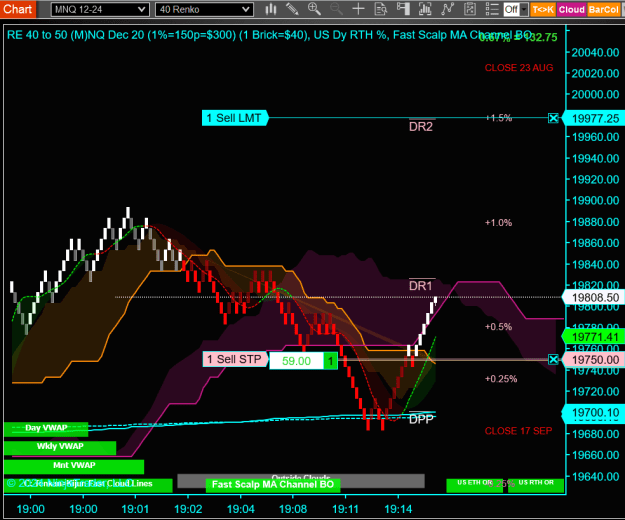Click the 19:08 time axis label
Screen dimensions: 625x520
click(293, 509)
